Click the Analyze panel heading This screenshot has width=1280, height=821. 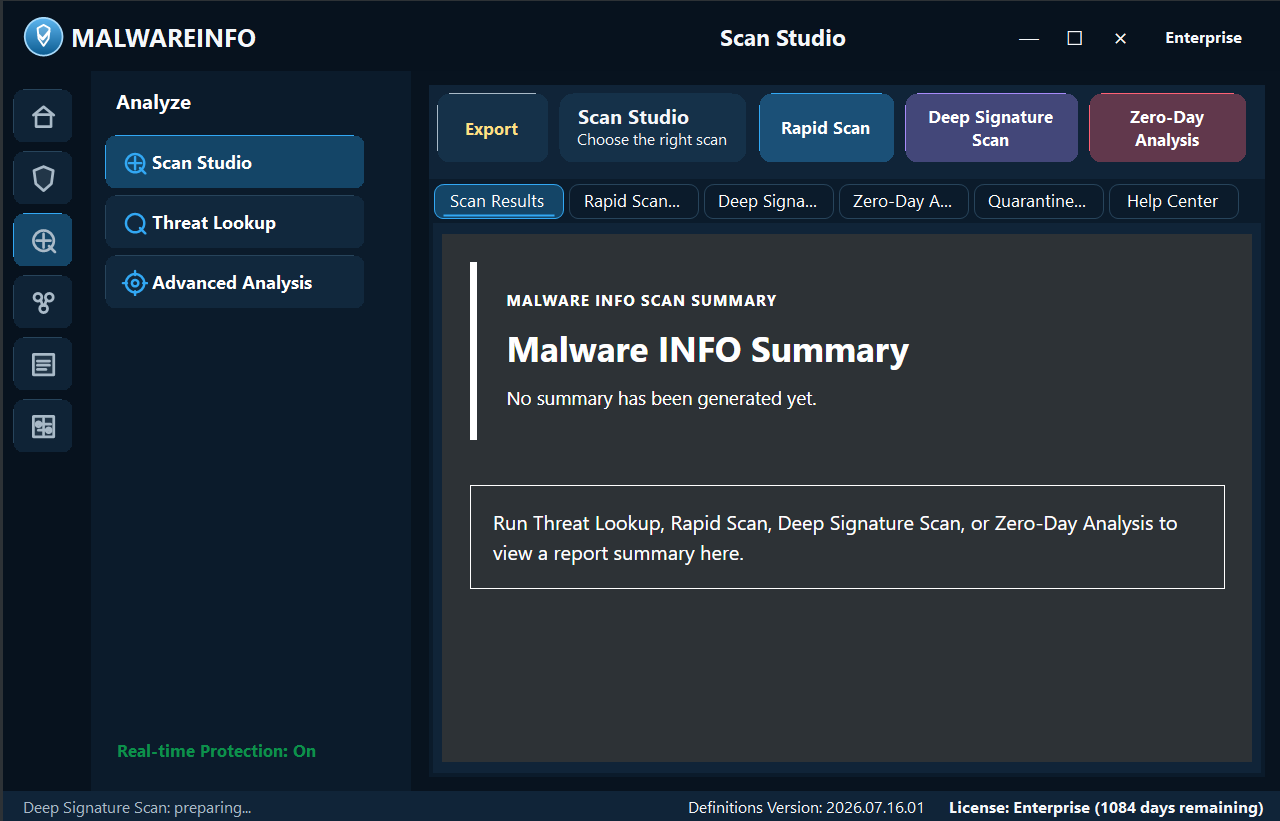[x=153, y=102]
